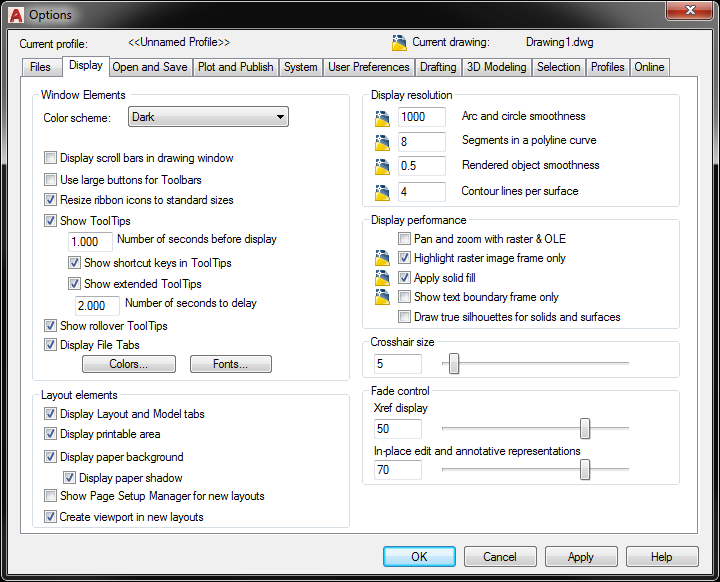Click drawing icon beside Show text boundary frame only

click(x=382, y=297)
